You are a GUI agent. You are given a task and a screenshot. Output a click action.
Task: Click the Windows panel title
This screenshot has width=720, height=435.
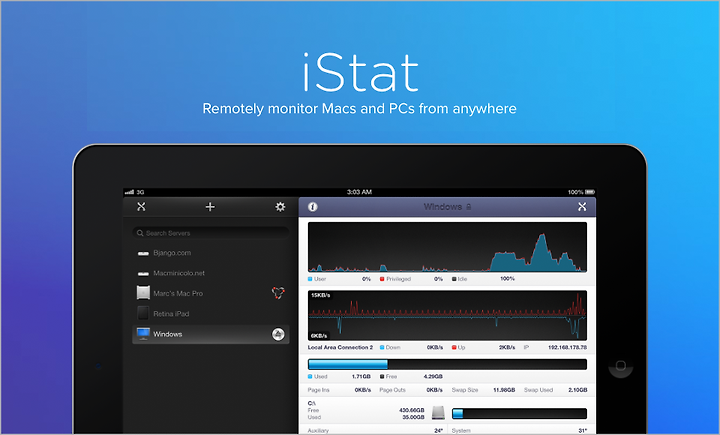tap(443, 207)
